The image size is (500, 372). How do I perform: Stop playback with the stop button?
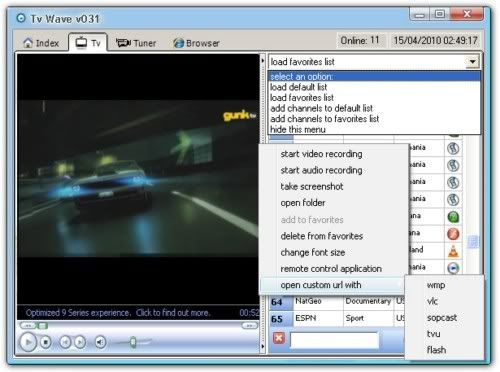[x=46, y=342]
